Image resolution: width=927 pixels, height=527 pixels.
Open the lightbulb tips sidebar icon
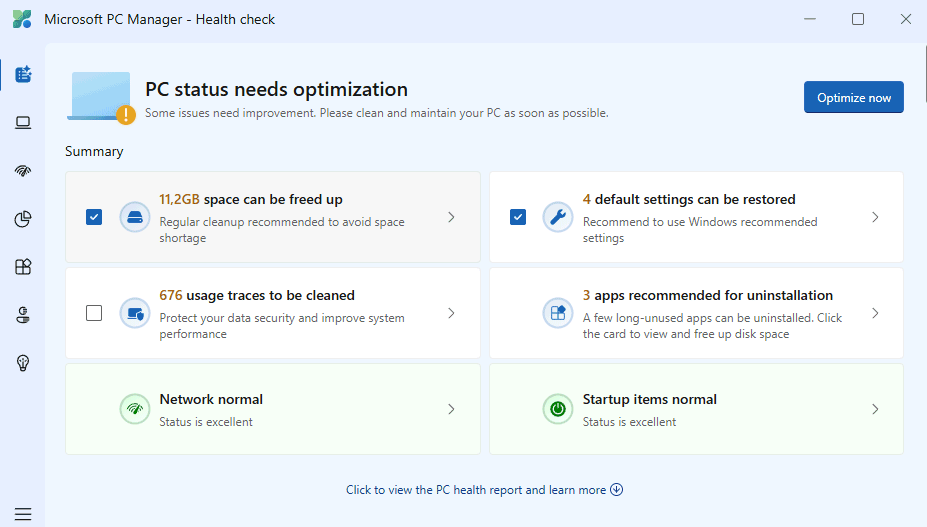23,363
